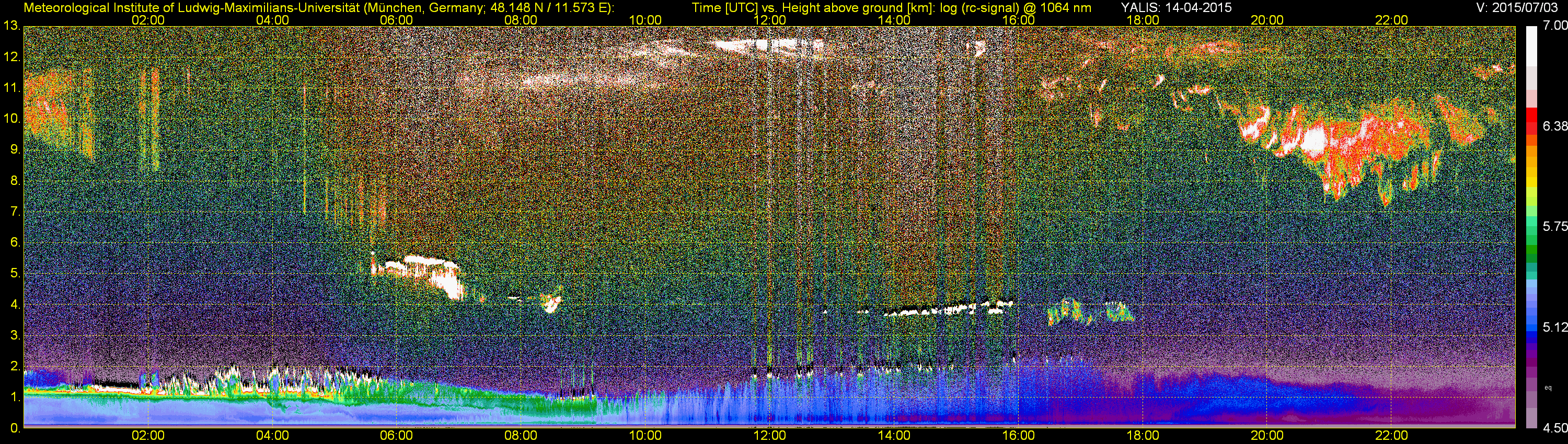
Task: Click the 18:00 label on the top time axis
Action: [x=1143, y=20]
